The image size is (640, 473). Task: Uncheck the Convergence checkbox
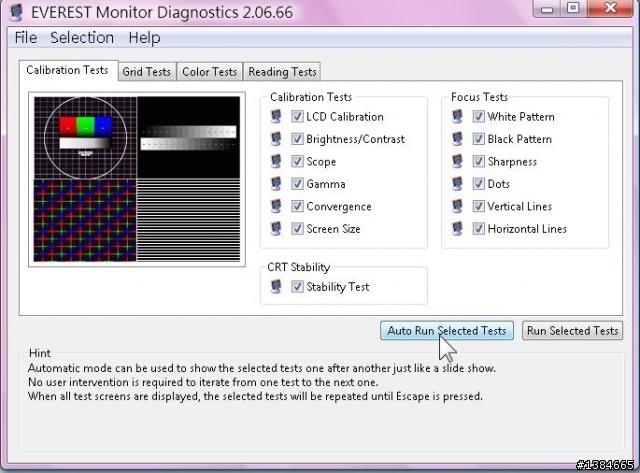coord(297,206)
